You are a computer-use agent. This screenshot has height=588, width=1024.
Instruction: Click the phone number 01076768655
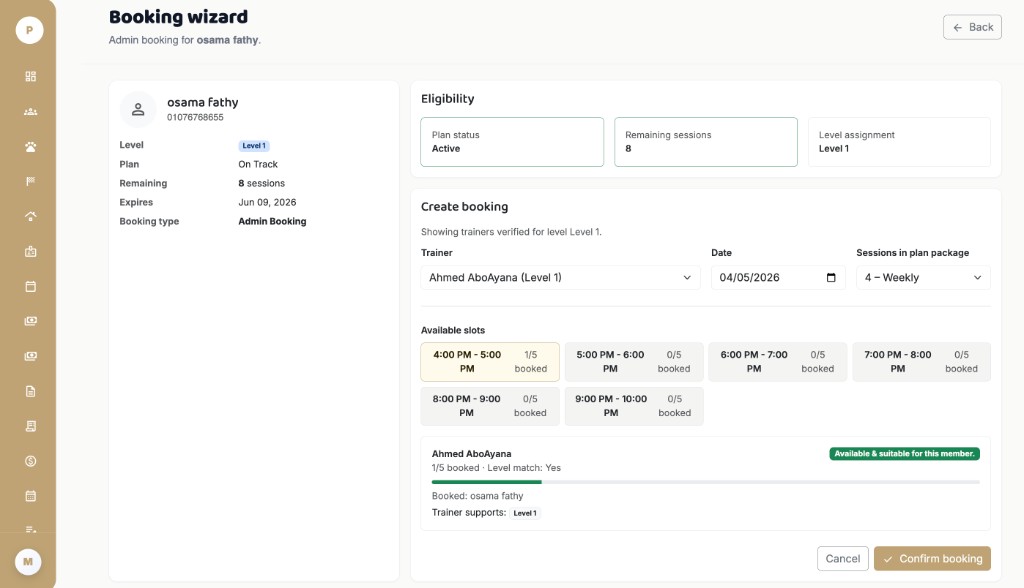pyautogui.click(x=195, y=118)
